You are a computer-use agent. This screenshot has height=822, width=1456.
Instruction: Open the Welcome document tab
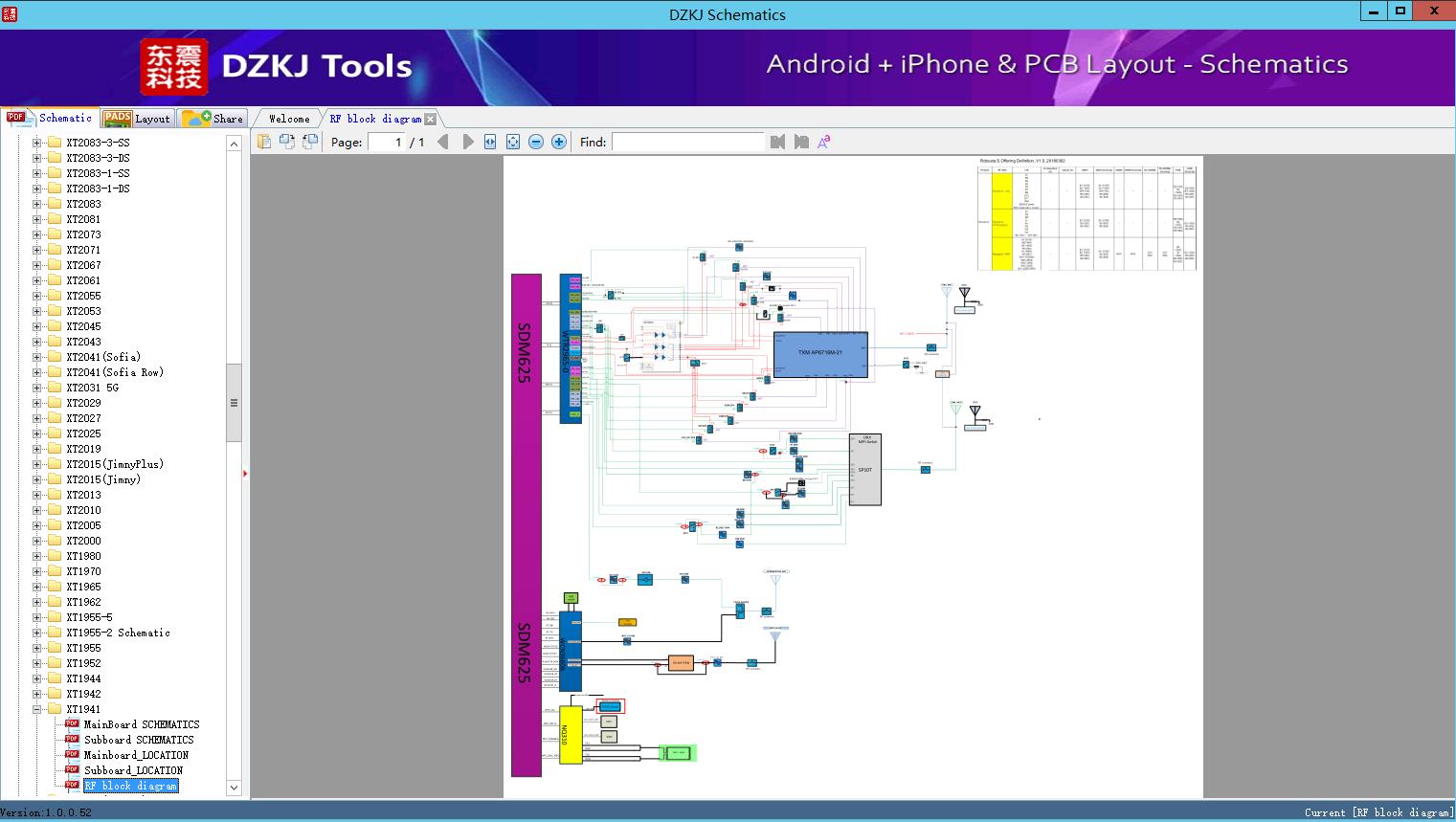click(x=288, y=118)
